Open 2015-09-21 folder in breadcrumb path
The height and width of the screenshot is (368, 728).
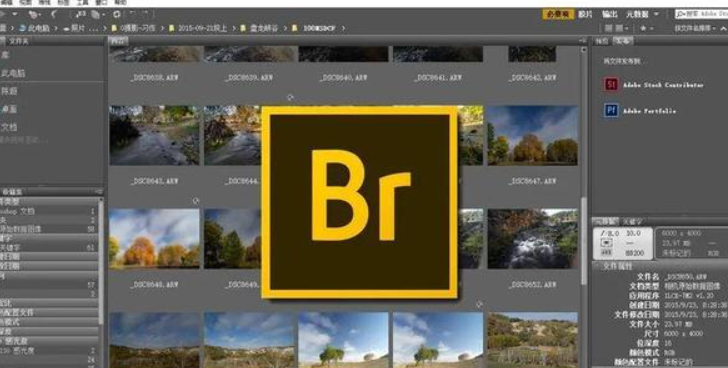point(197,28)
